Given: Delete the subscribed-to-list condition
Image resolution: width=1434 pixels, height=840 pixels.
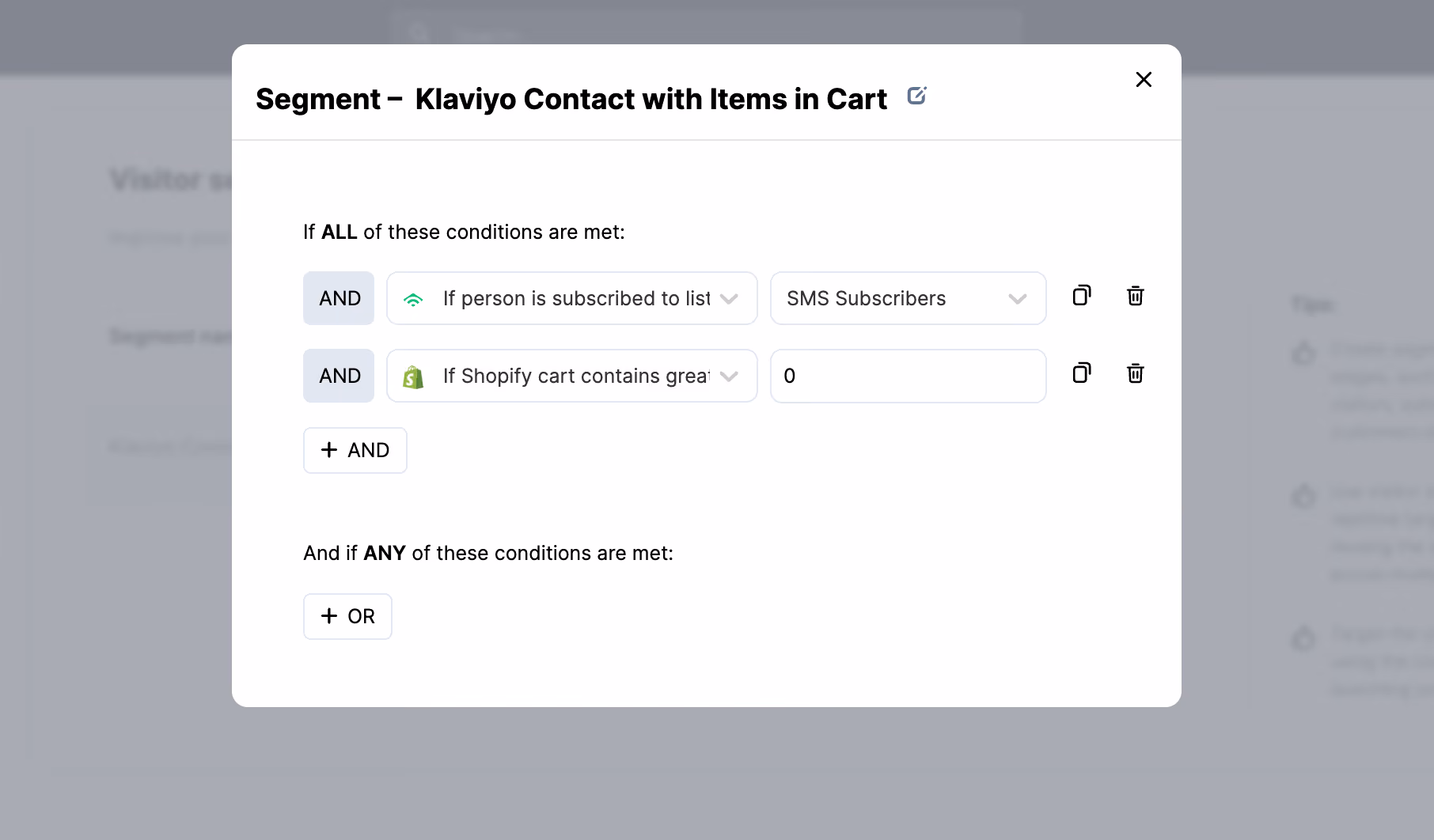Looking at the screenshot, I should (1136, 296).
